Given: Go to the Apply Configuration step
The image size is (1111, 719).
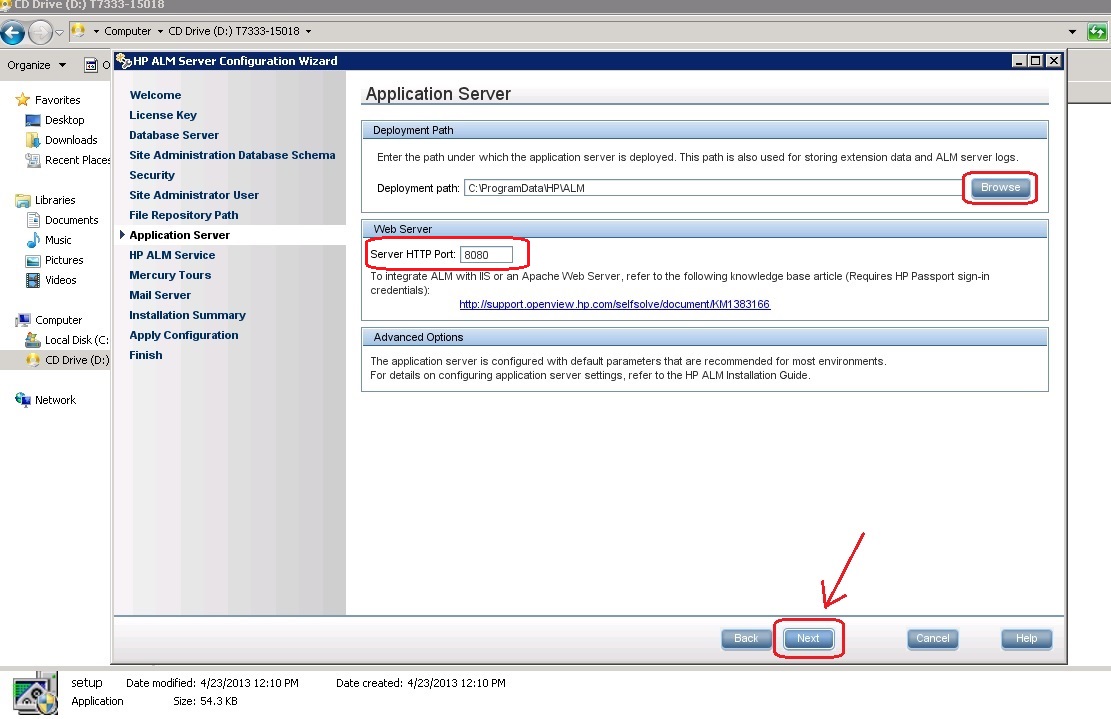Looking at the screenshot, I should tap(184, 335).
